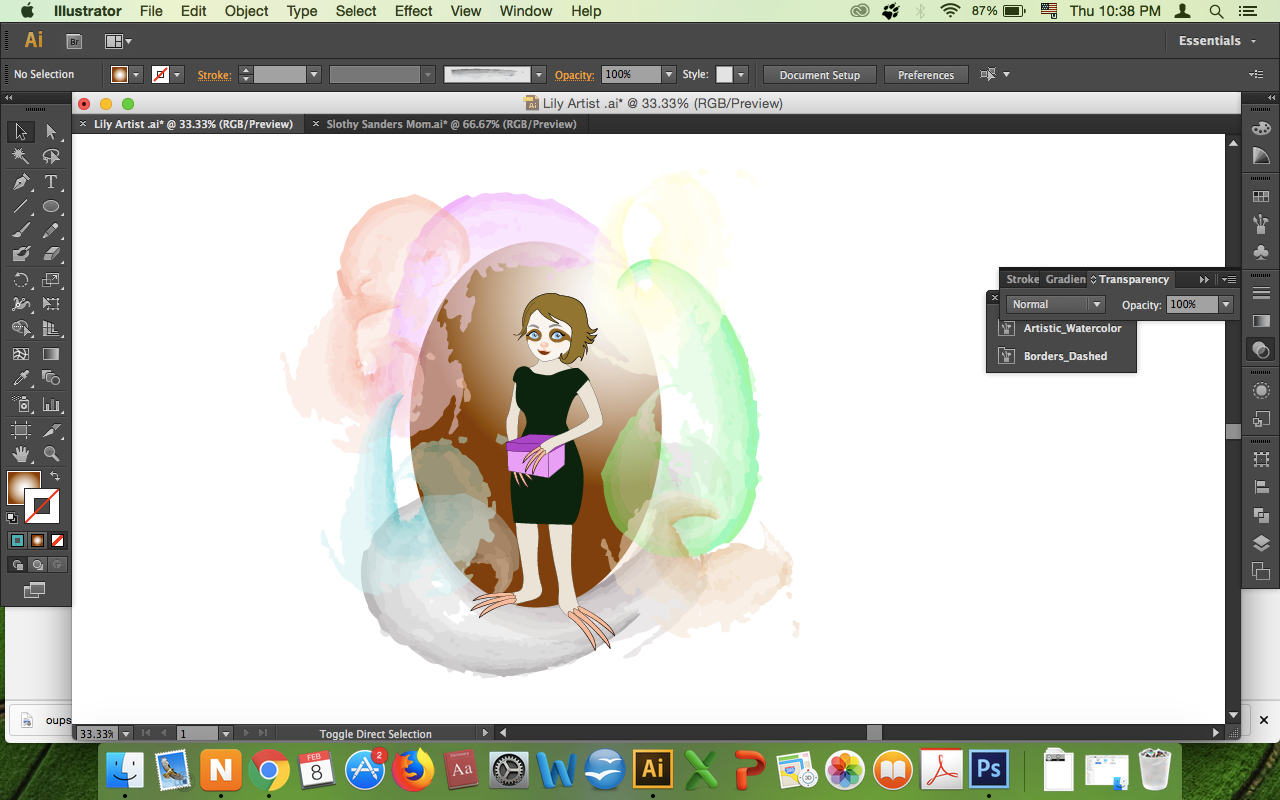The height and width of the screenshot is (800, 1280).
Task: Select the Eyedropper tool
Action: (20, 378)
